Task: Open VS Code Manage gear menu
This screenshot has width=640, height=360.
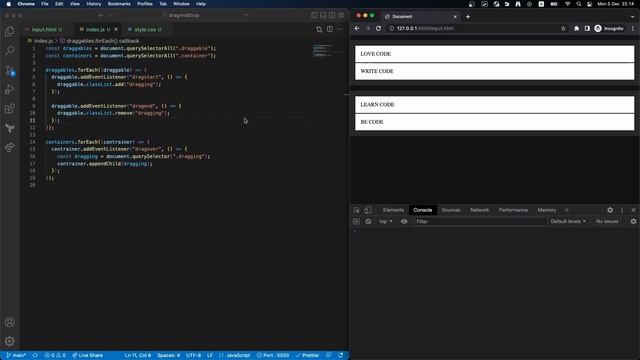Action: 10,341
